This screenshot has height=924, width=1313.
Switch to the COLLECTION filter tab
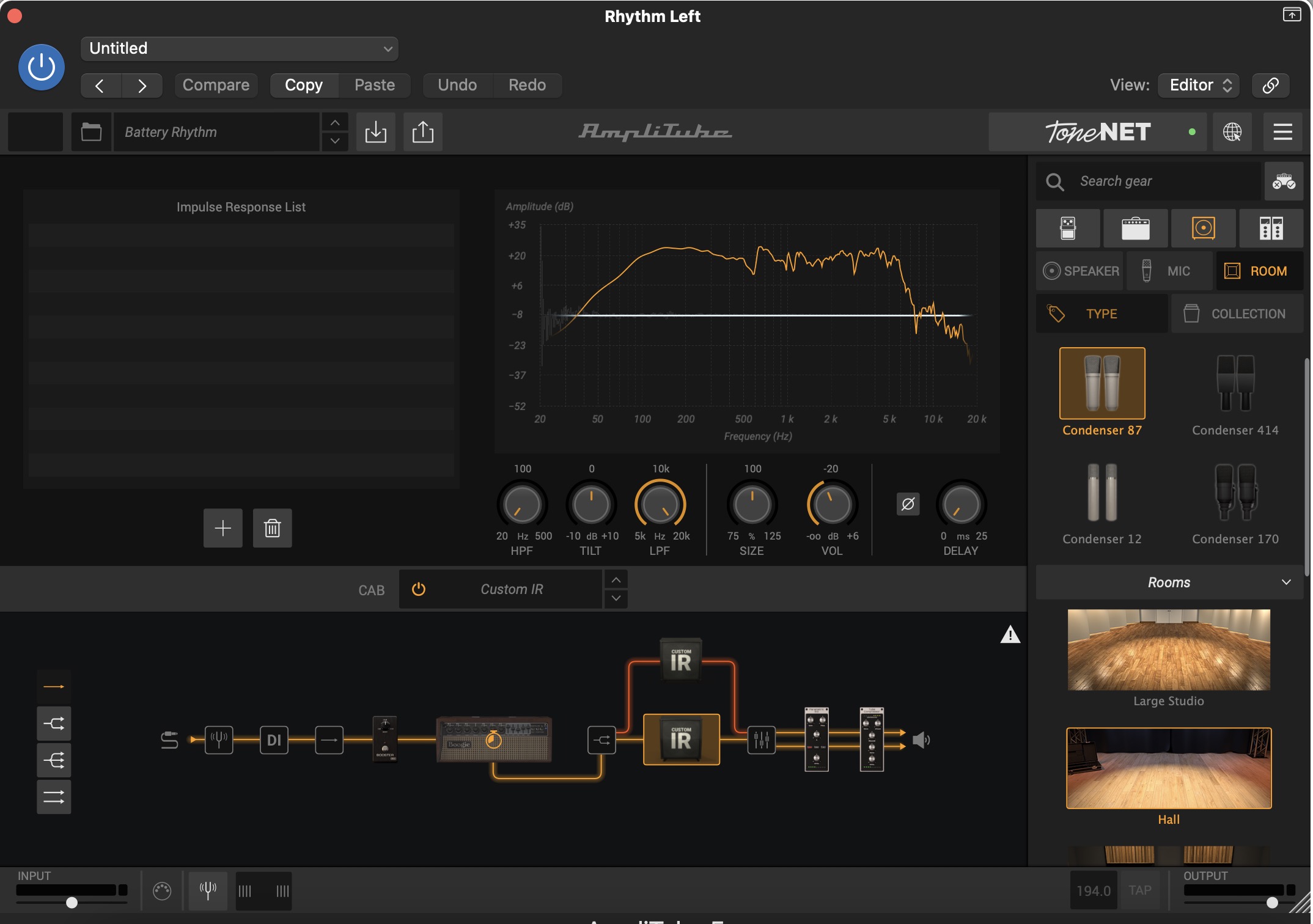pyautogui.click(x=1237, y=313)
